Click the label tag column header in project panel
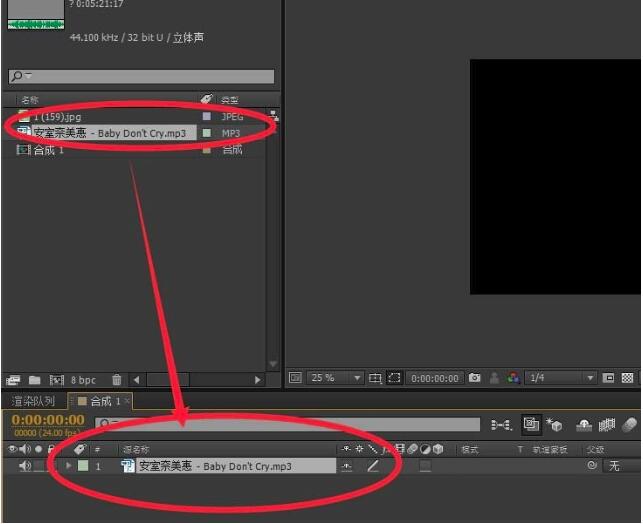Screen dimensions: 643x524 click(207, 99)
